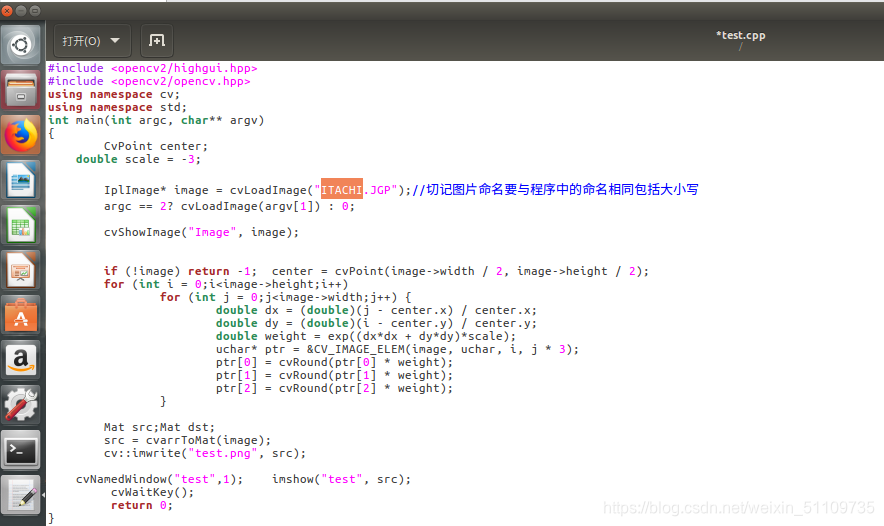
Task: Open LibreOffice Calc from the dock
Action: (x=21, y=225)
